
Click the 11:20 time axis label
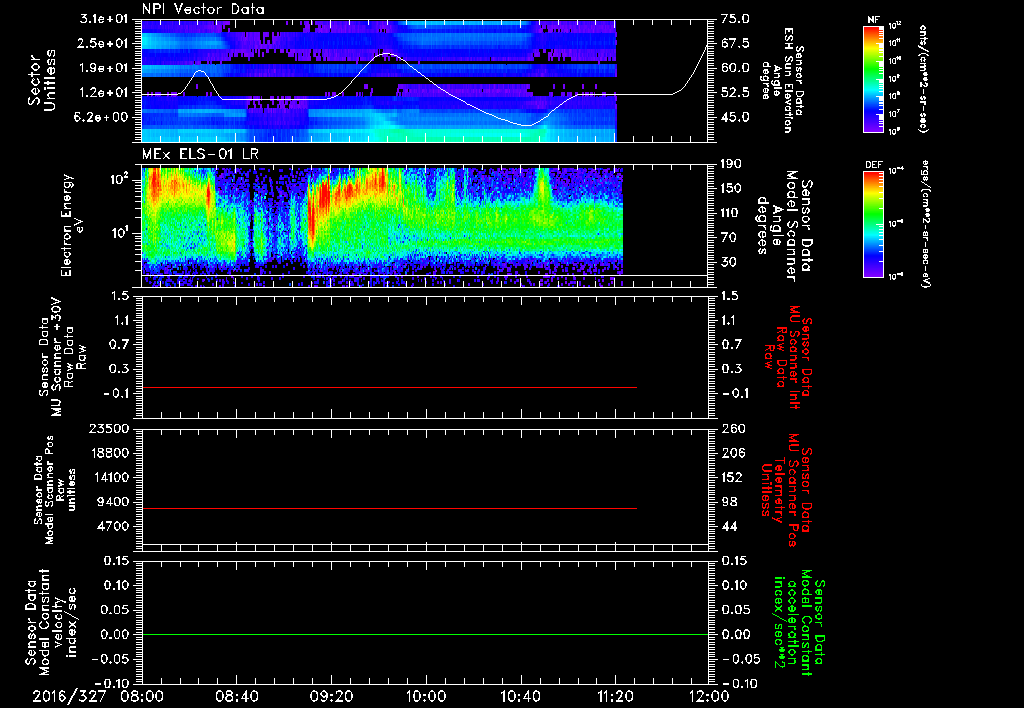coord(615,696)
